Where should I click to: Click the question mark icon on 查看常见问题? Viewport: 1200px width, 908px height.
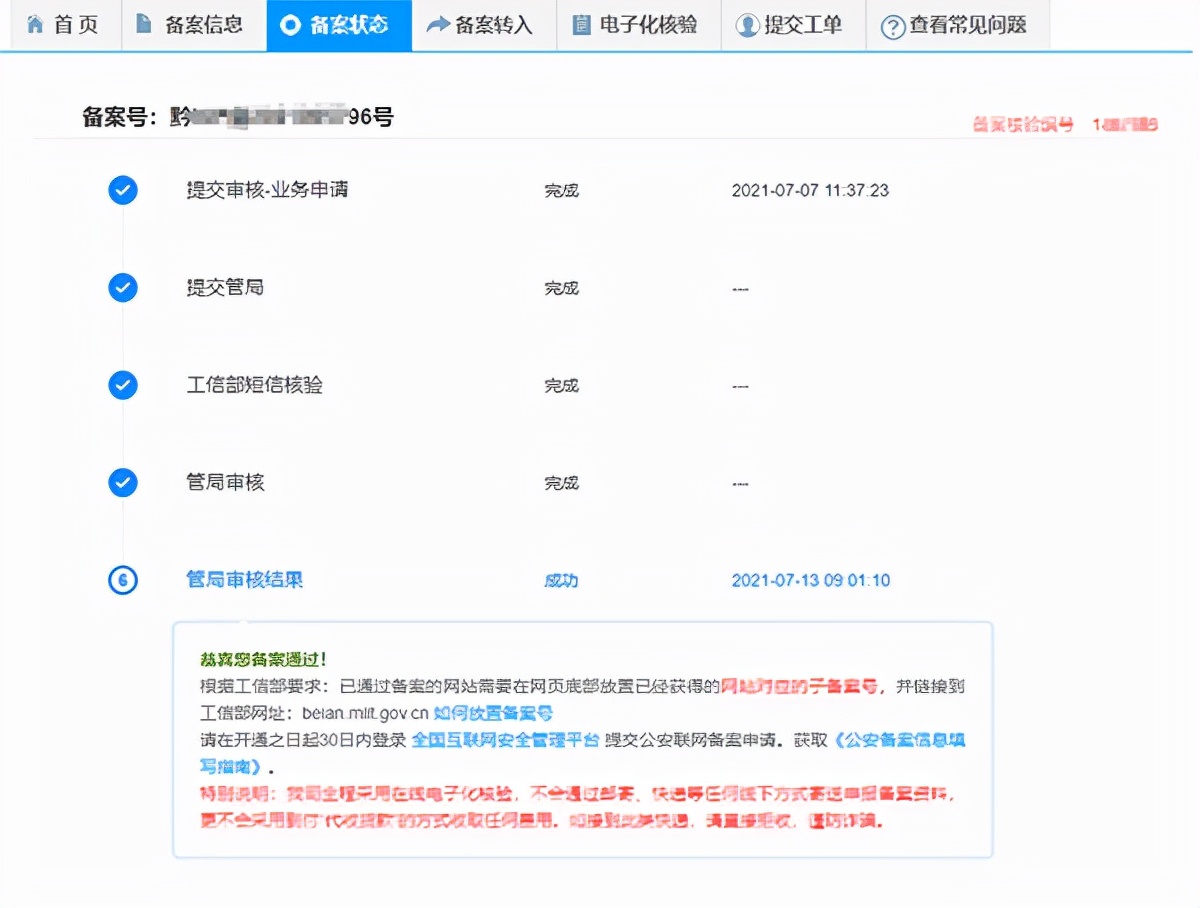click(x=891, y=25)
